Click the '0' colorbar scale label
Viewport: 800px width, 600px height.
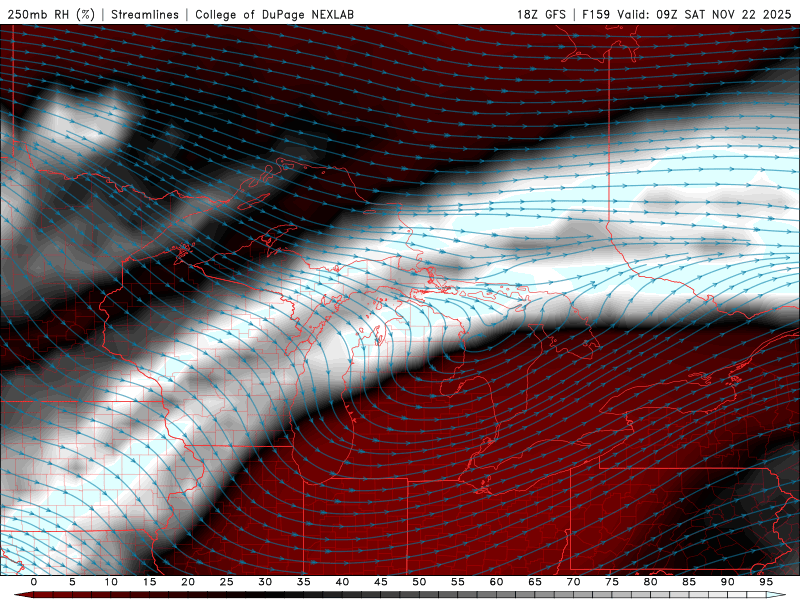pyautogui.click(x=34, y=582)
